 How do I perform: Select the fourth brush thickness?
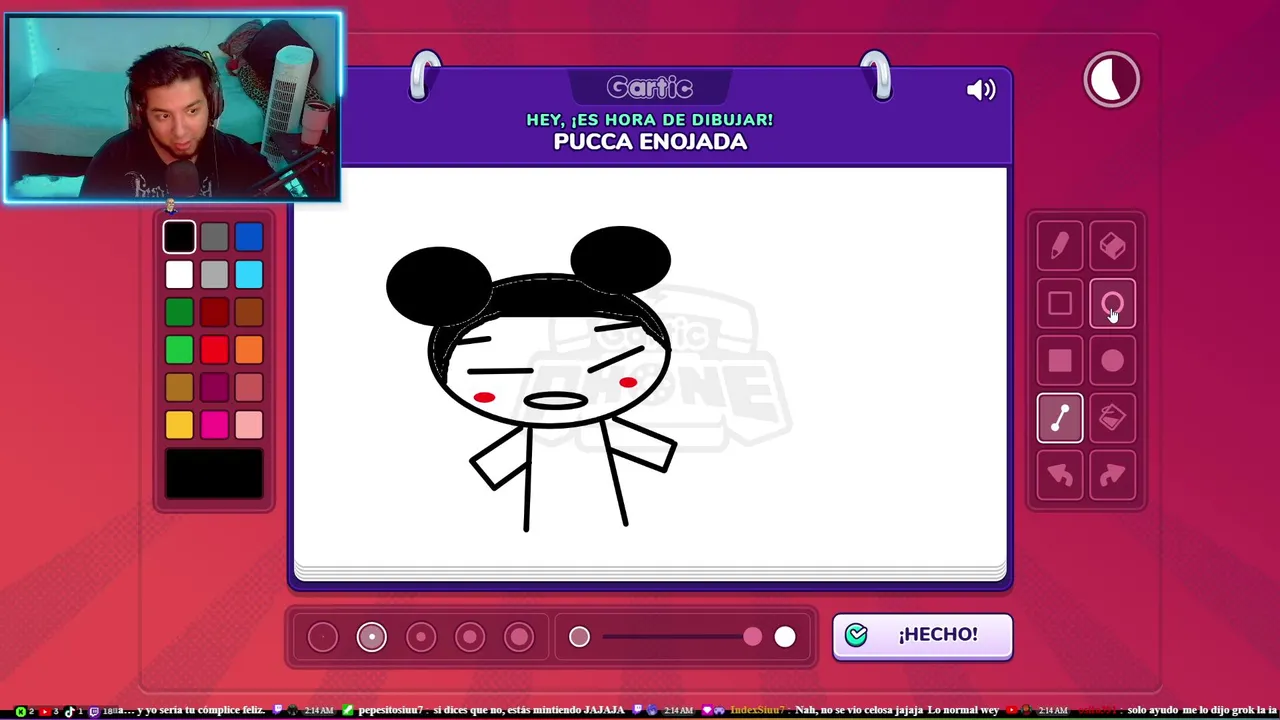point(469,637)
